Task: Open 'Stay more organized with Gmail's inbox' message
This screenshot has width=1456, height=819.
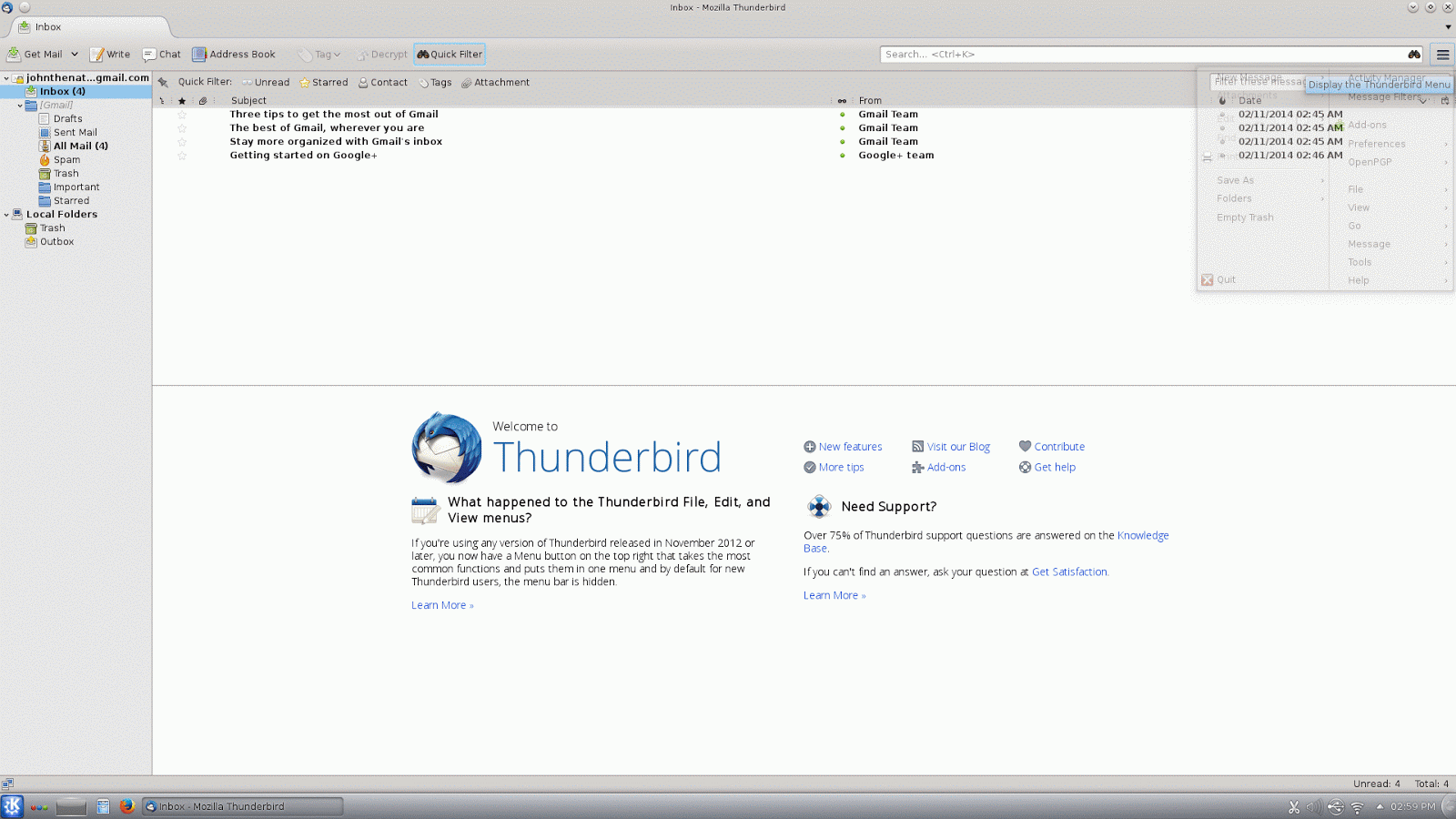Action: 336,142
